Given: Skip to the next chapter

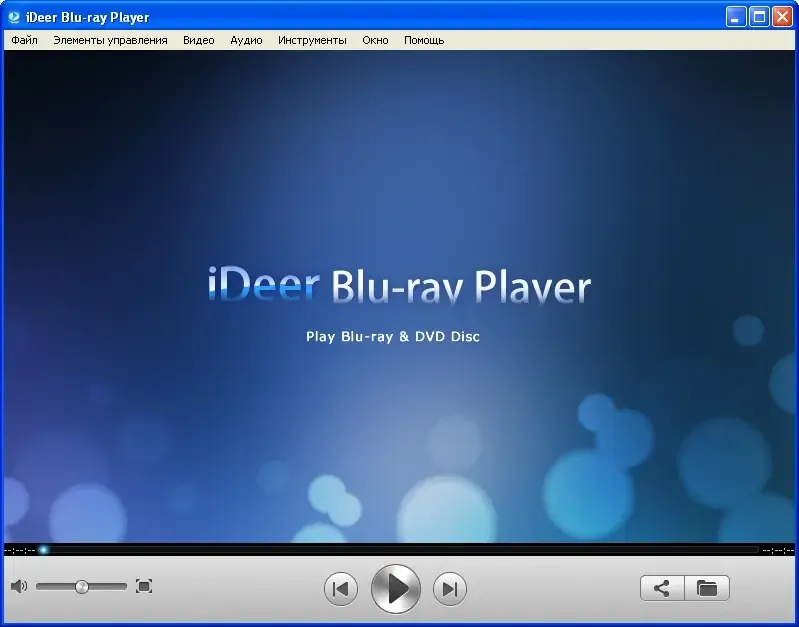Looking at the screenshot, I should [449, 589].
